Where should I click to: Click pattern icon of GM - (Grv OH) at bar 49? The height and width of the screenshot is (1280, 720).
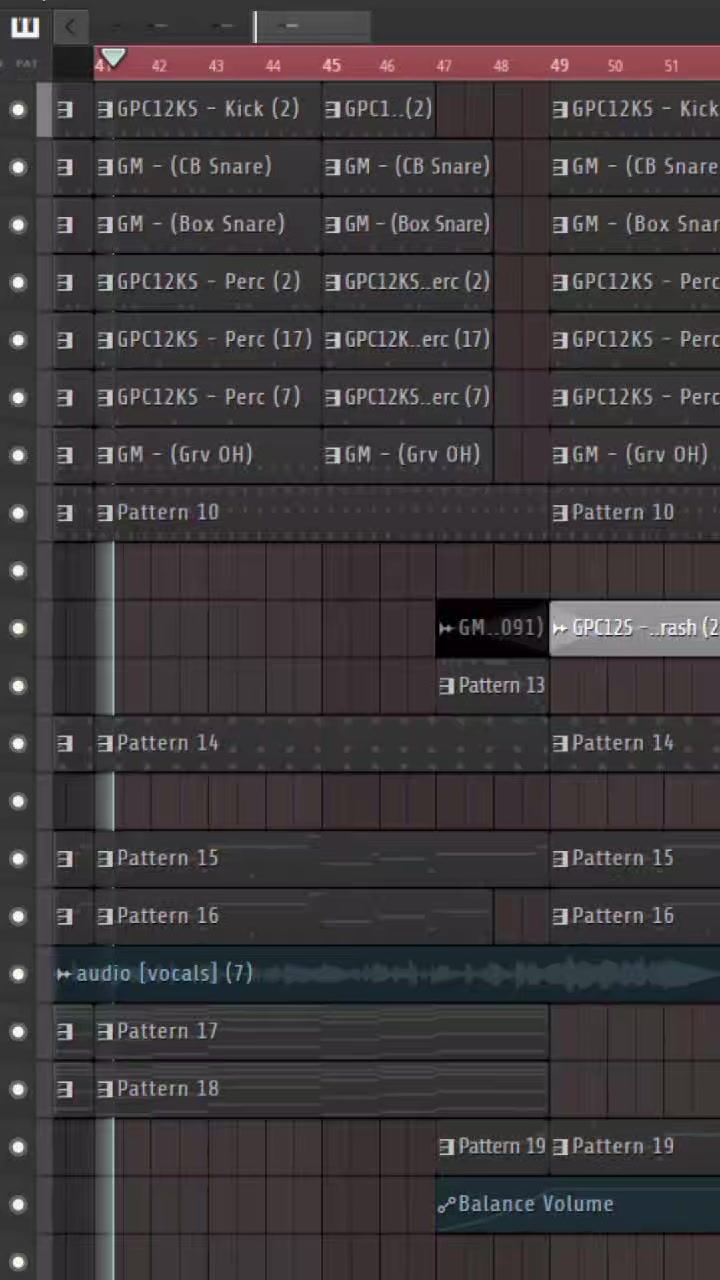point(560,455)
